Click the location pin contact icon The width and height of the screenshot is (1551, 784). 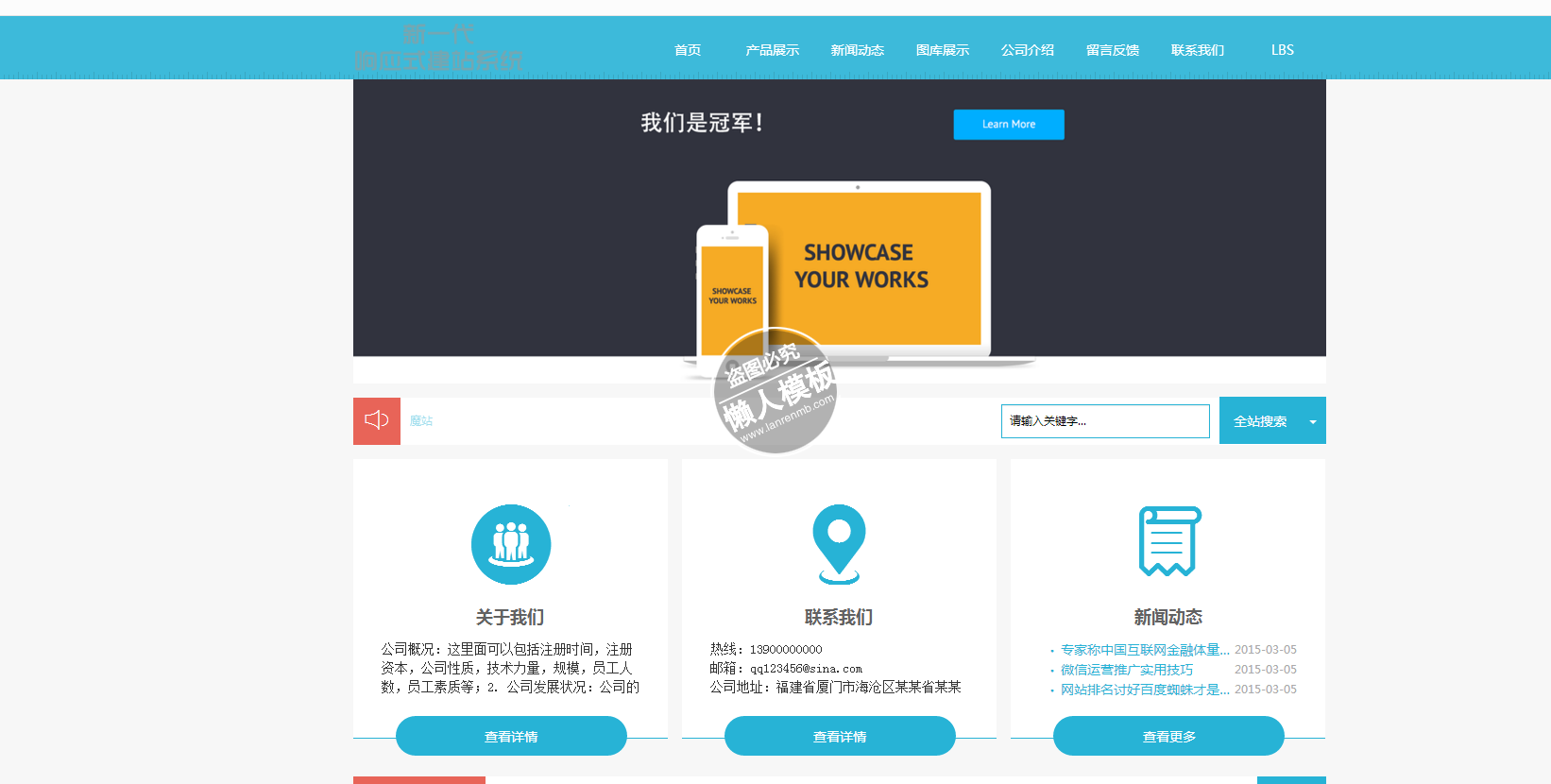839,544
